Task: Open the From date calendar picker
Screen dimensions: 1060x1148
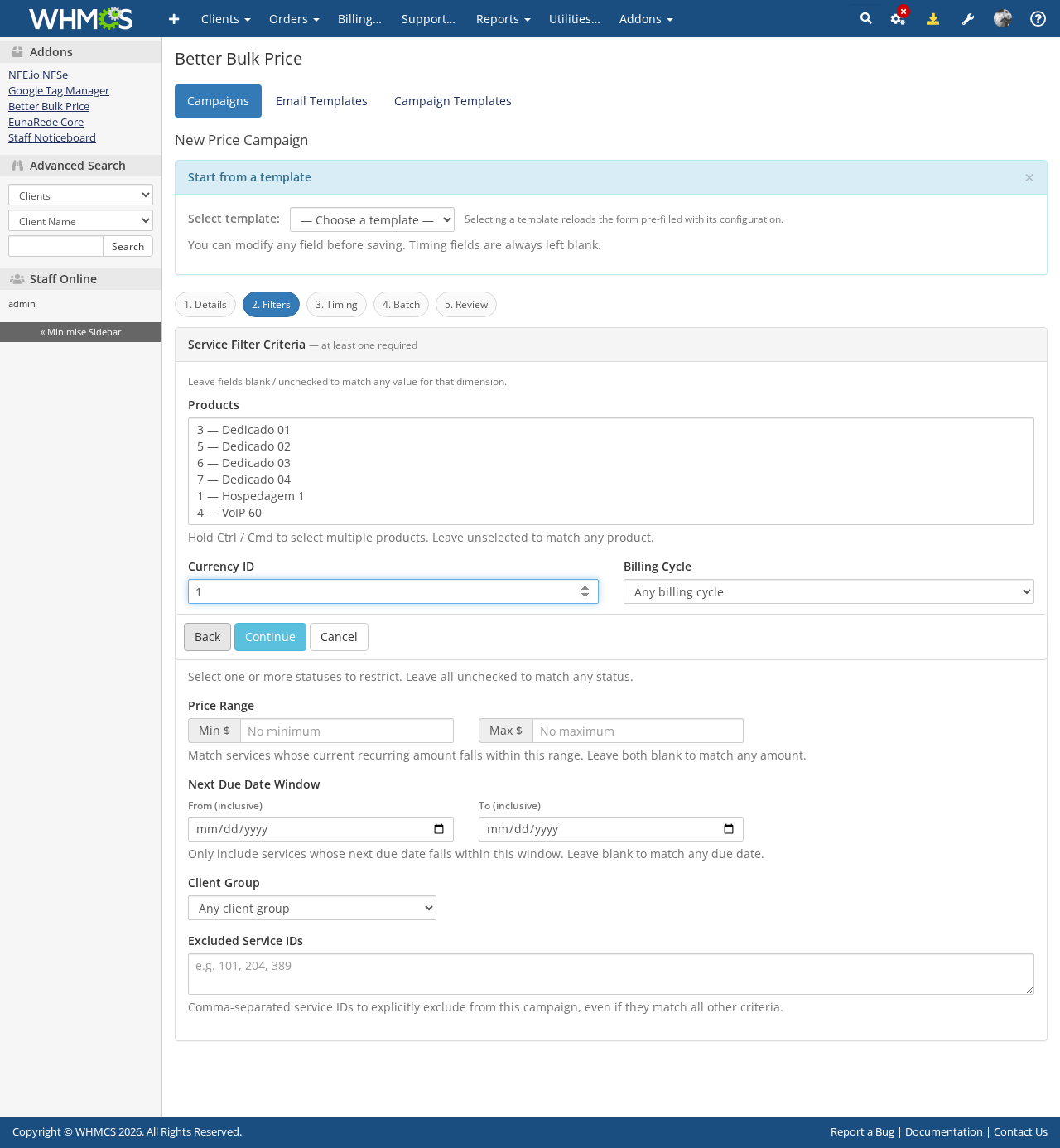Action: [440, 828]
